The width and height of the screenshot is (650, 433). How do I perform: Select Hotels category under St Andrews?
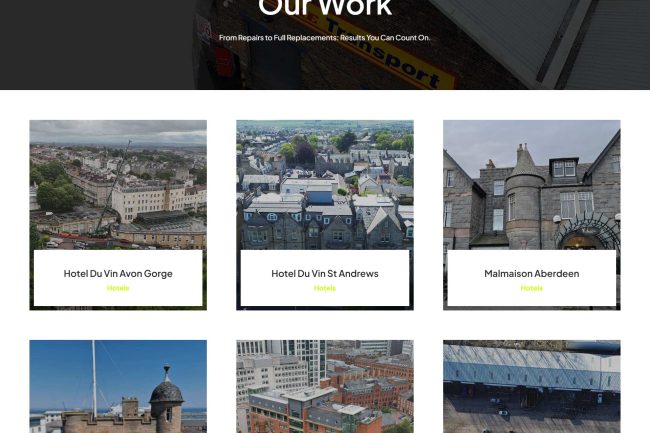tap(325, 288)
